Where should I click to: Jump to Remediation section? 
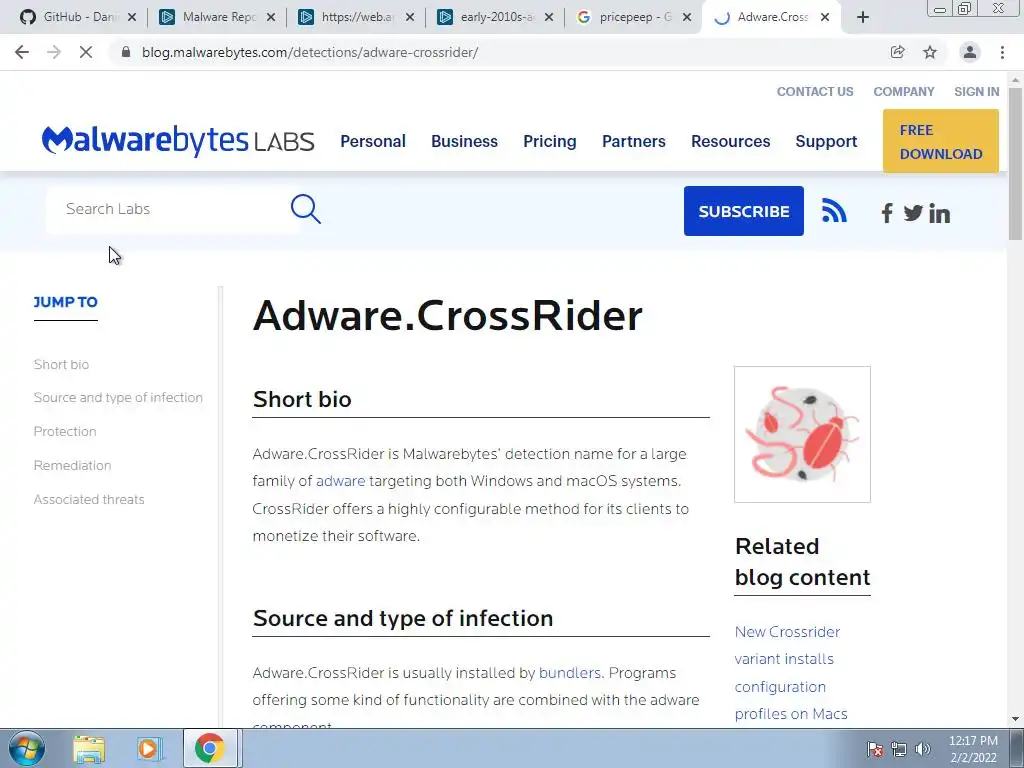pyautogui.click(x=72, y=465)
